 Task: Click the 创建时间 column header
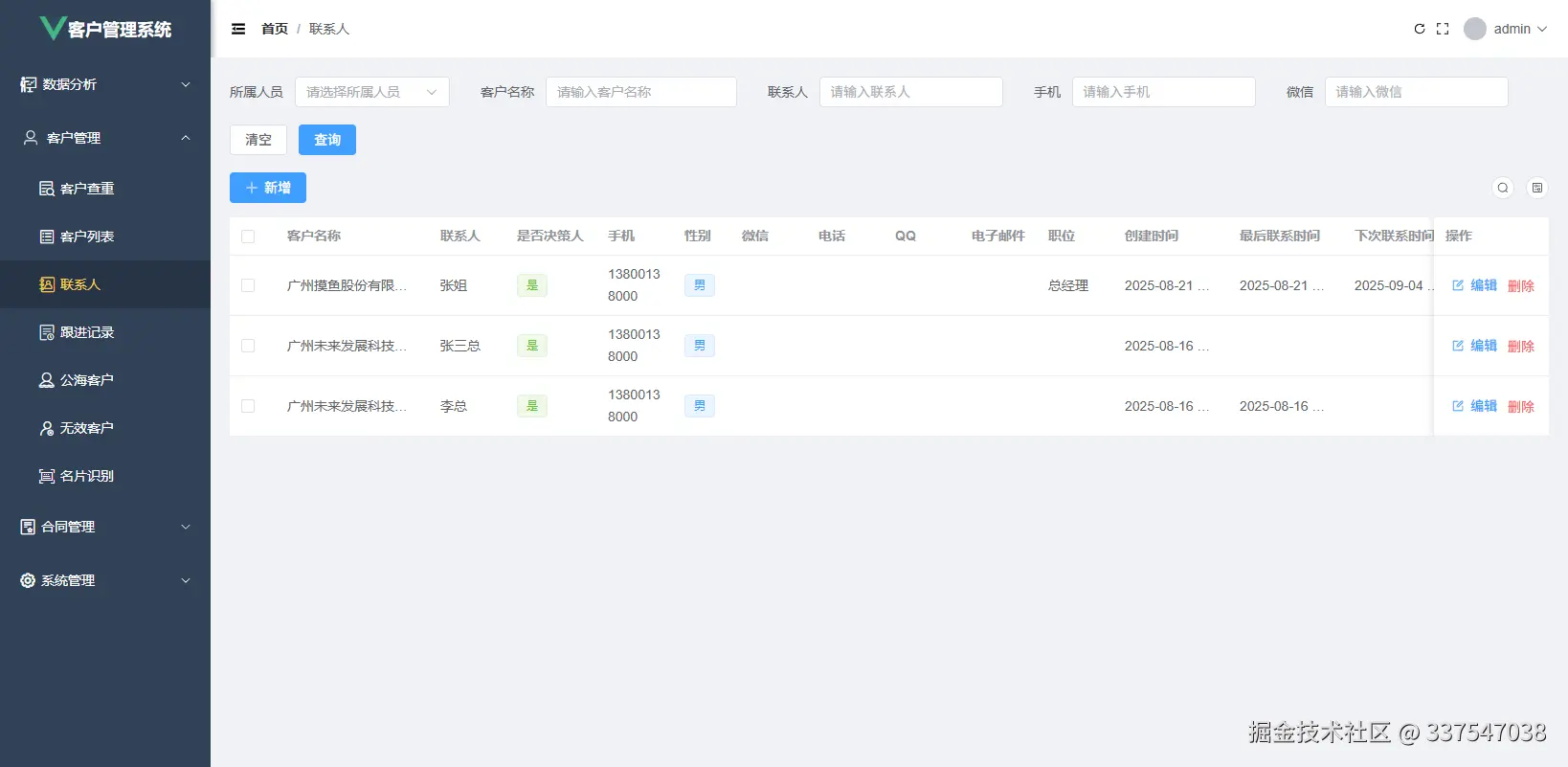pyautogui.click(x=1152, y=236)
